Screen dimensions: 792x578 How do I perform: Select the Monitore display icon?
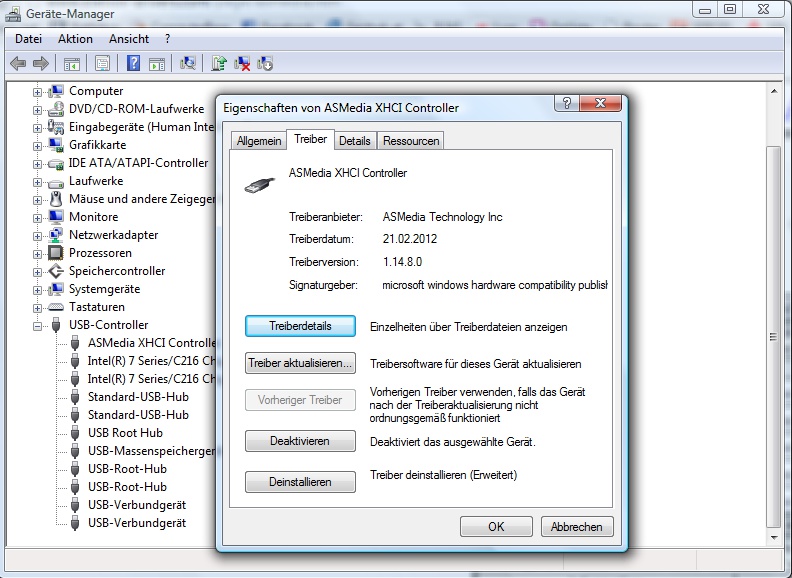pos(56,217)
